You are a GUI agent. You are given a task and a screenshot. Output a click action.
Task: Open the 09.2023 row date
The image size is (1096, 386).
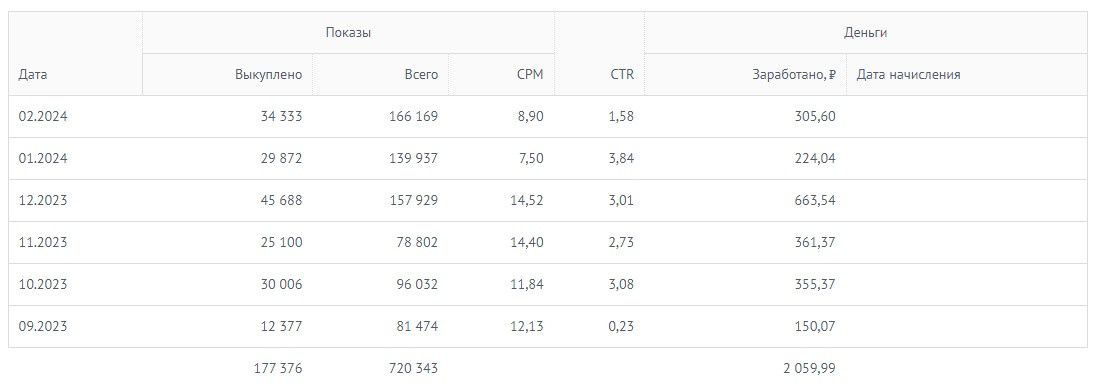43,327
